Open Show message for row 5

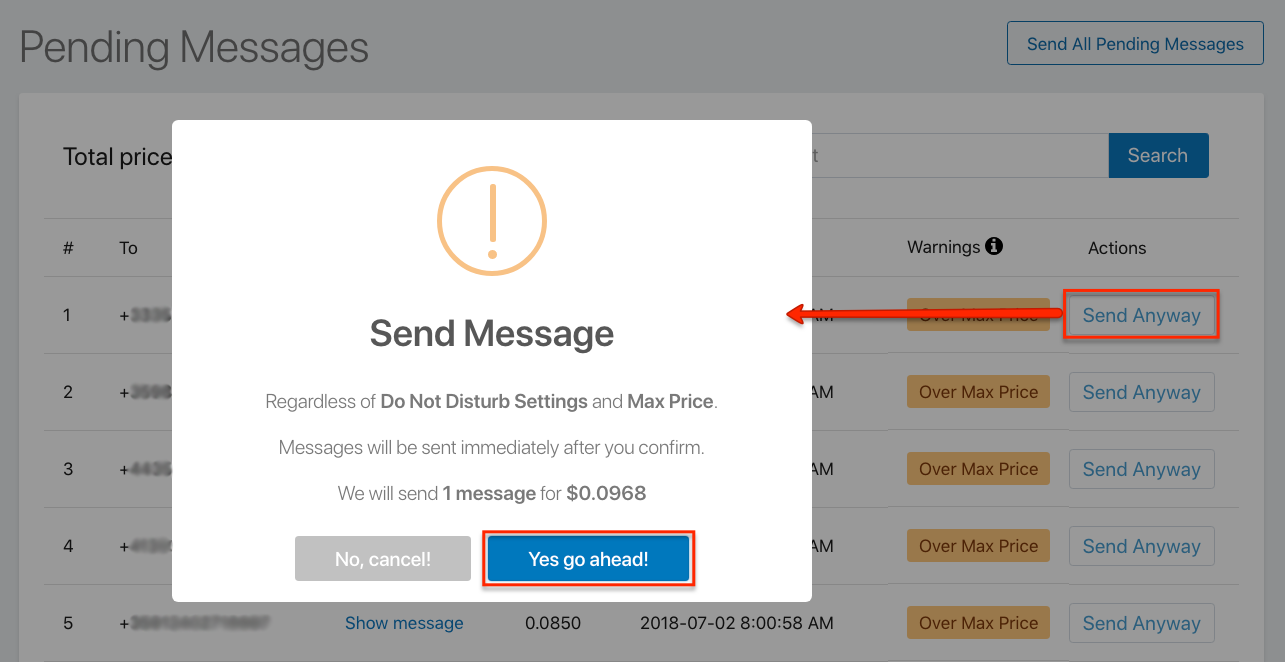[x=404, y=622]
